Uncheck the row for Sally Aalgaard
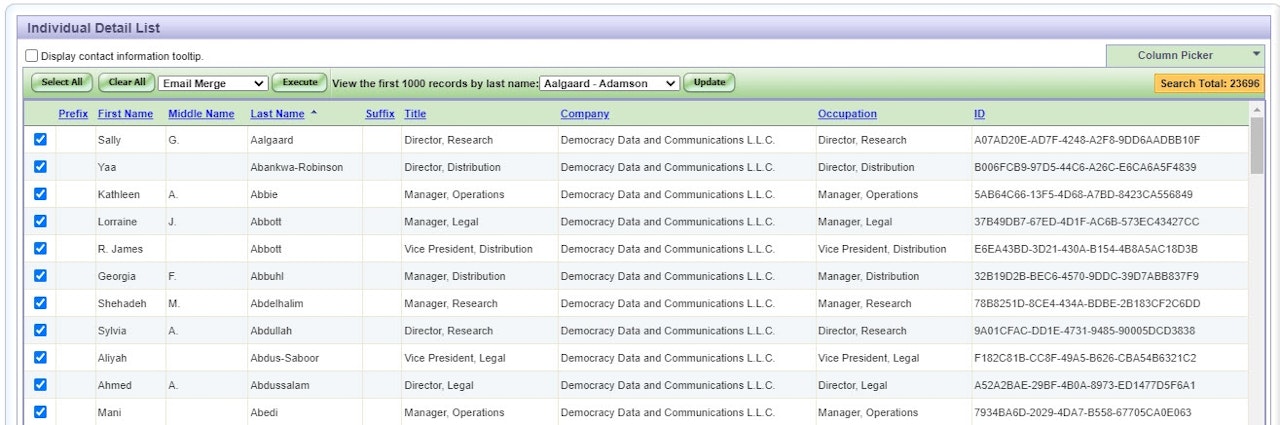 pos(40,140)
